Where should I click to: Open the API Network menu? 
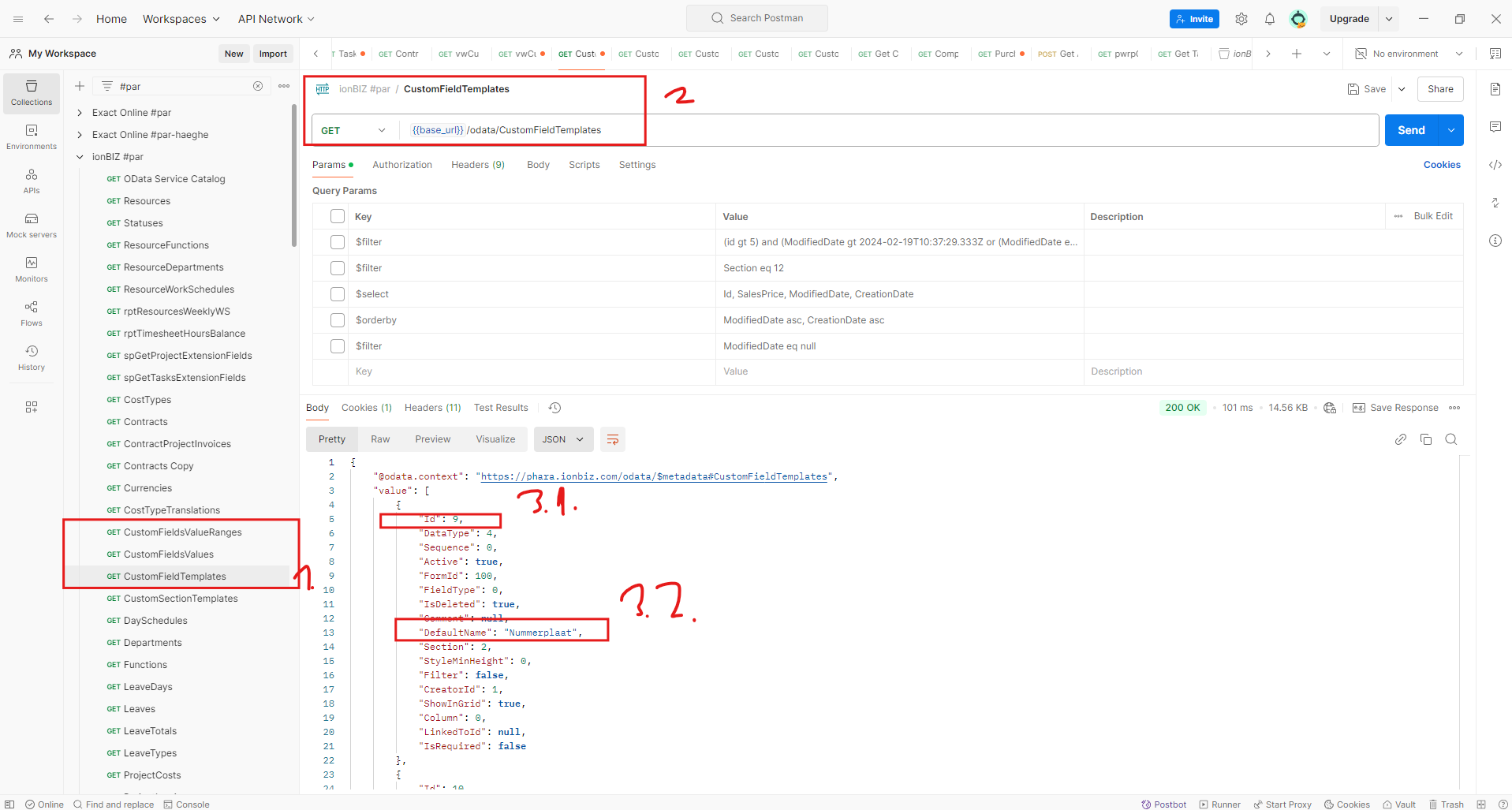pos(276,19)
